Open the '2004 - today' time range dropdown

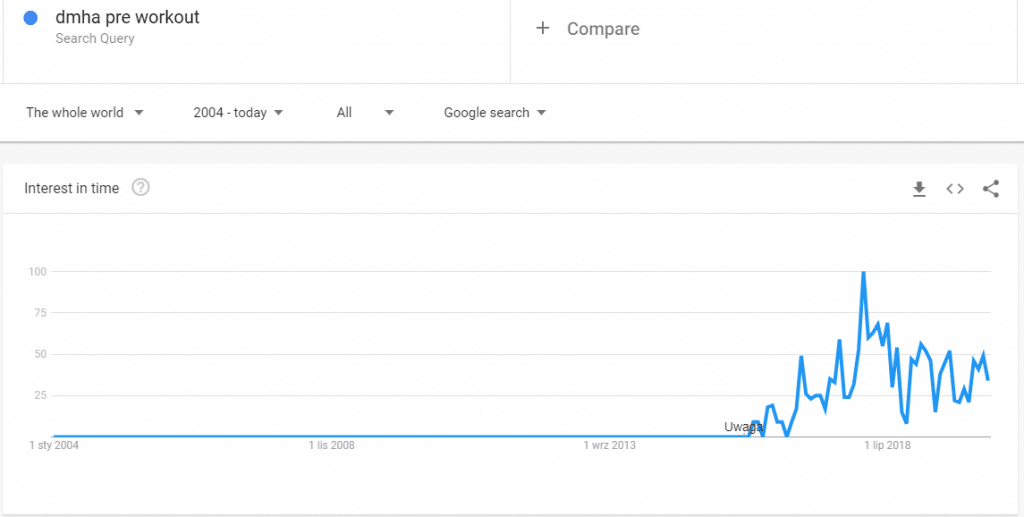[238, 113]
